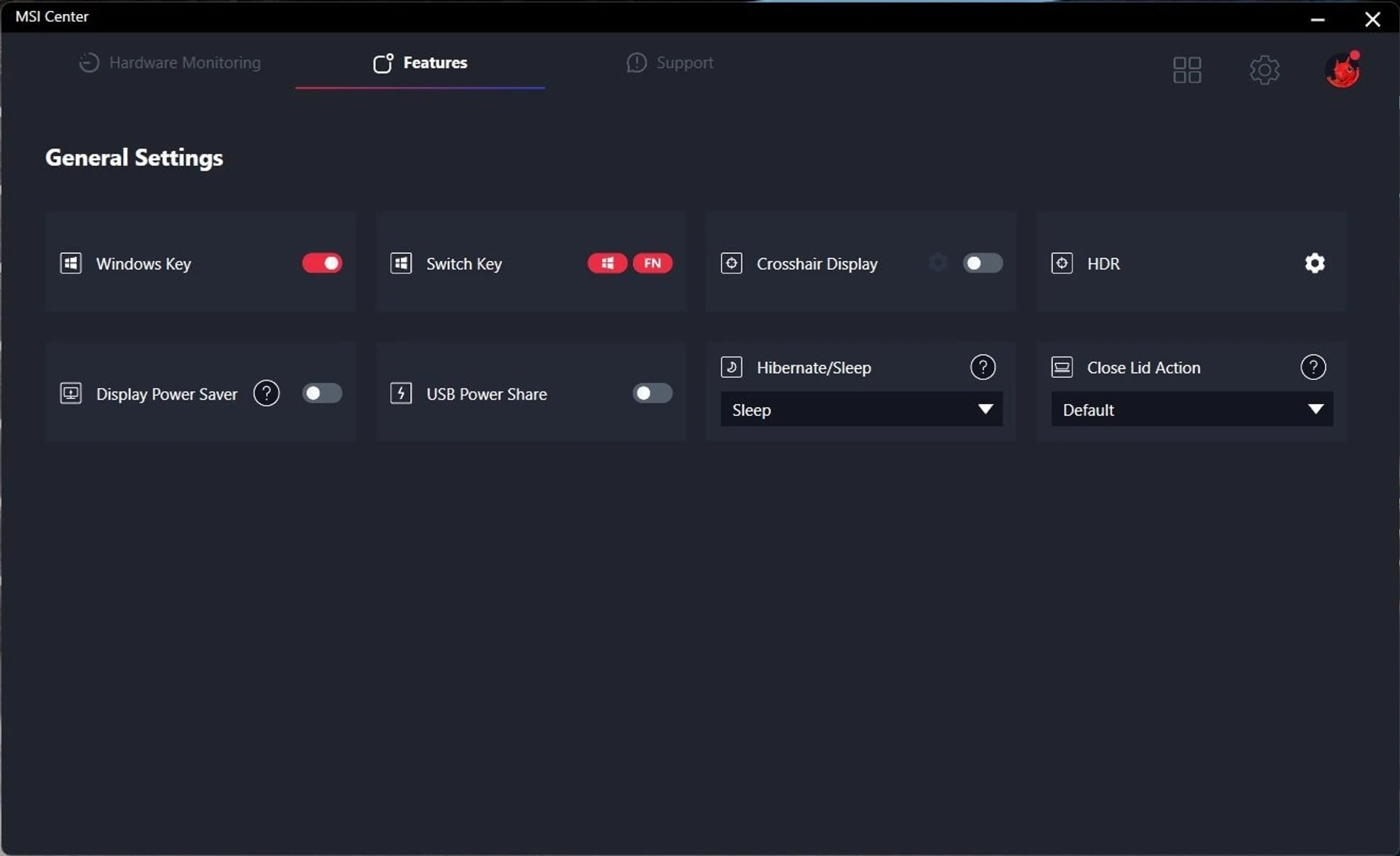Click the Windows Key label
Viewport: 1400px width, 856px height.
(144, 264)
